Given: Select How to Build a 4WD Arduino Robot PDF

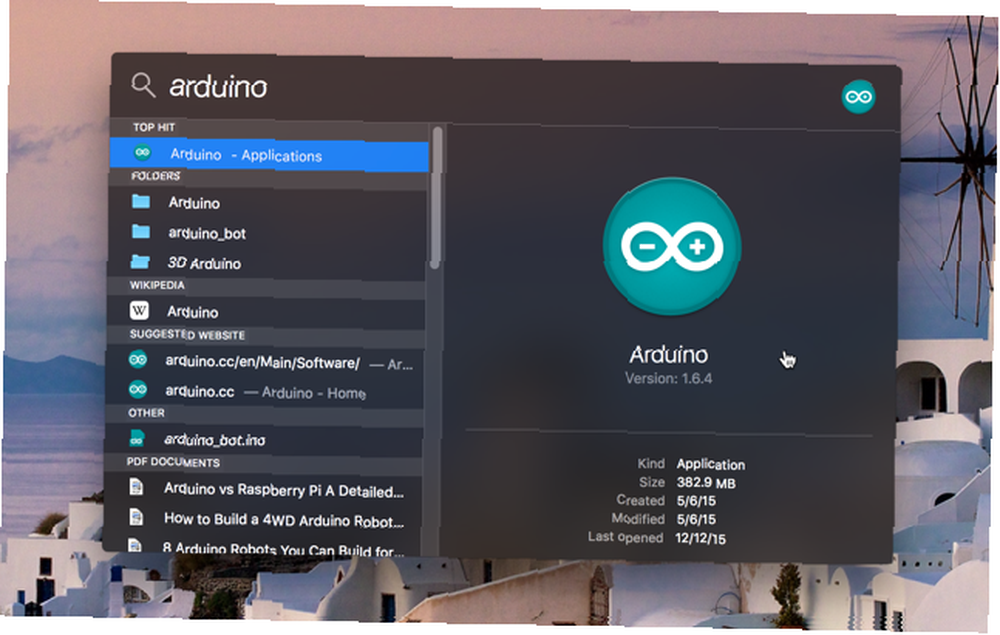Looking at the screenshot, I should pyautogui.click(x=262, y=519).
